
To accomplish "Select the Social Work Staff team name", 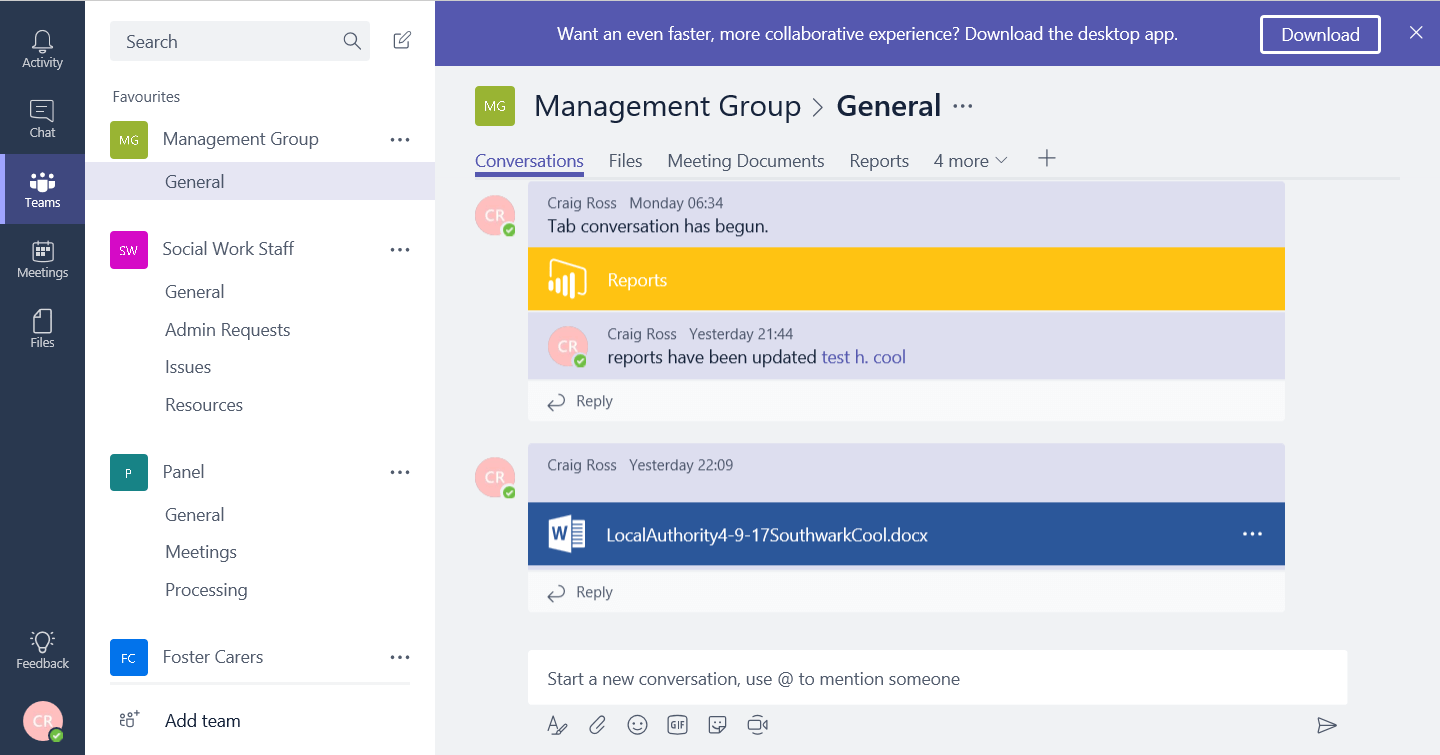I will tap(228, 249).
